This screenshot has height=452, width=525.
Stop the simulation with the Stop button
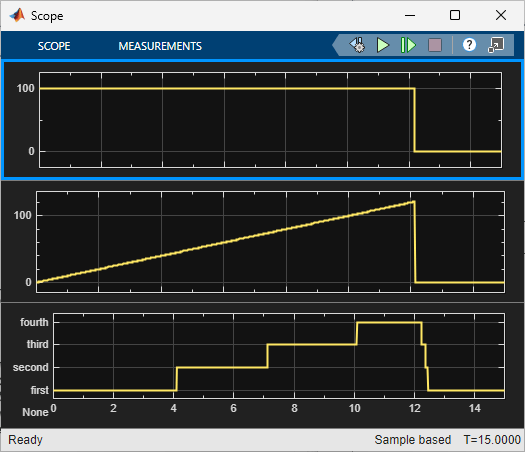coord(435,45)
